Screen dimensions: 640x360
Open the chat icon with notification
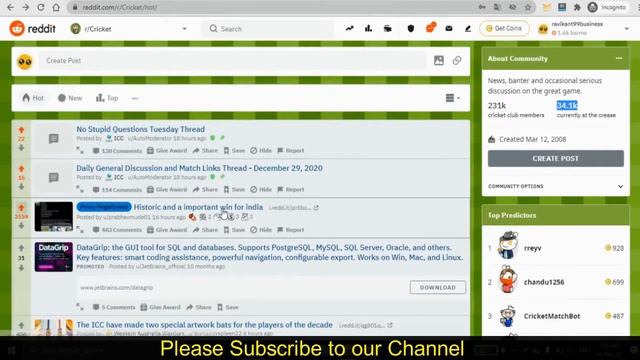pyautogui.click(x=430, y=28)
